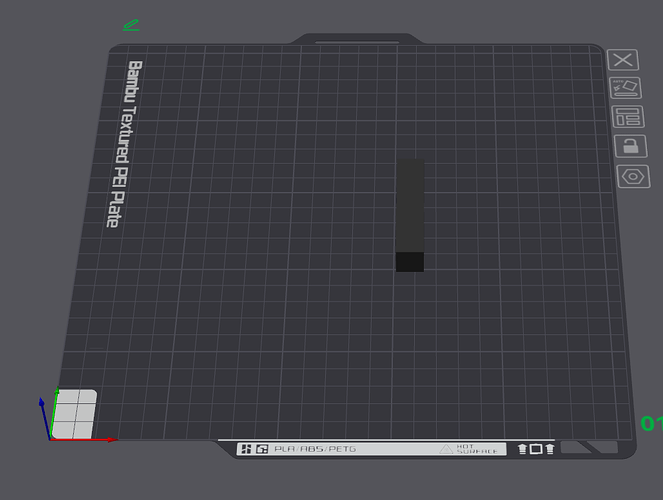This screenshot has height=500, width=663.
Task: Click the arrange objects layout icon
Action: 627,117
